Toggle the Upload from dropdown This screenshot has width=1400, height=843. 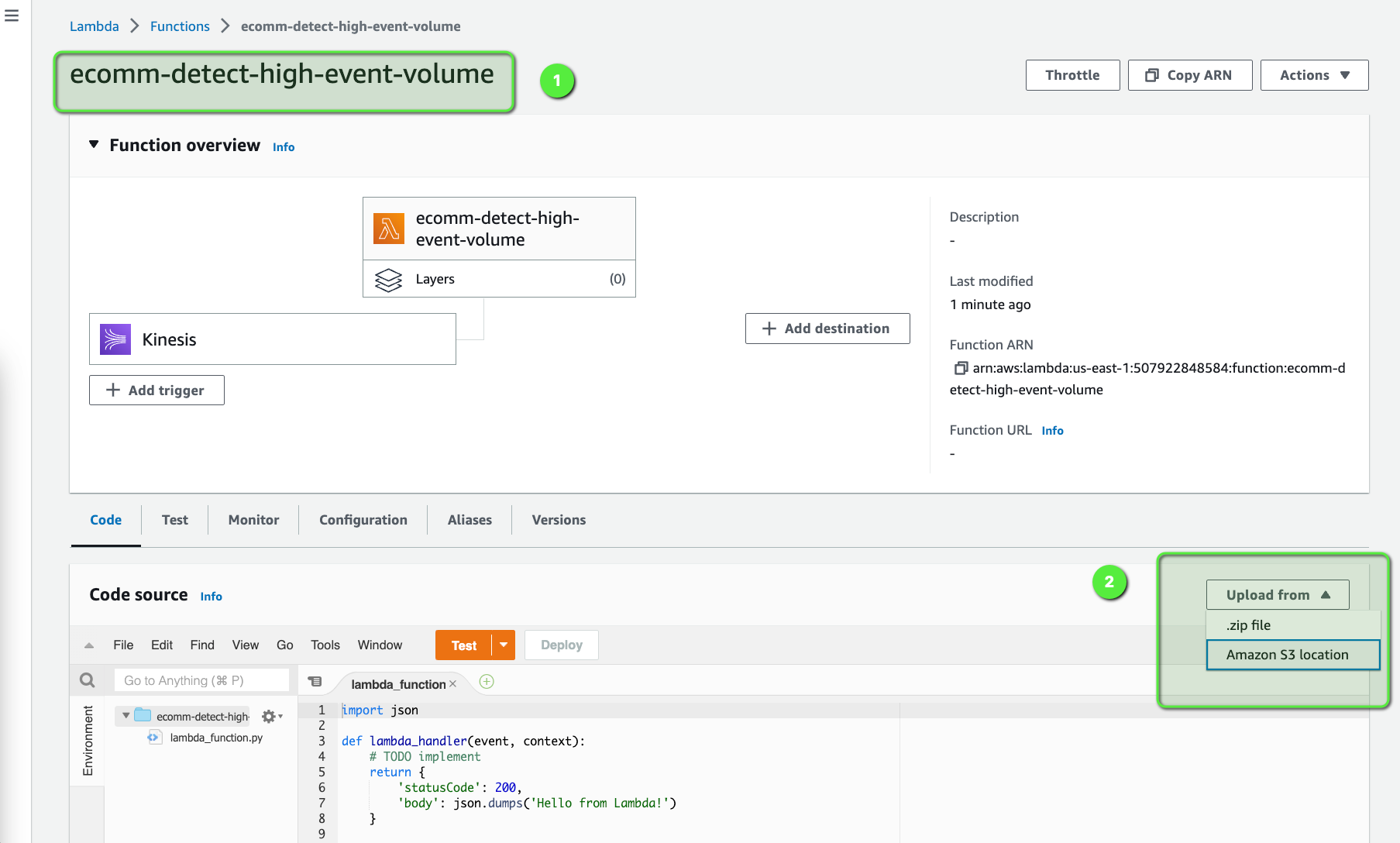point(1278,595)
